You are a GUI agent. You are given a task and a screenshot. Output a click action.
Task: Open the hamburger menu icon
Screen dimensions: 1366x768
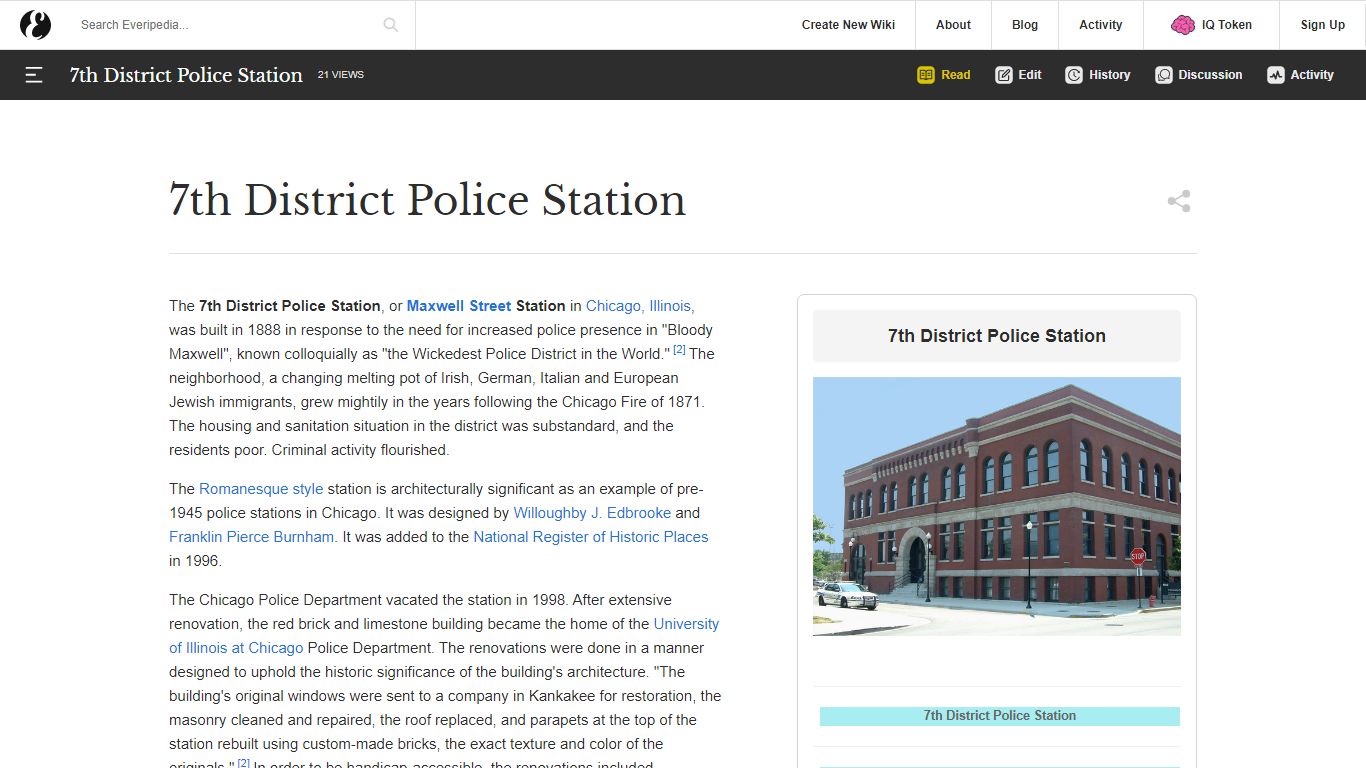tap(34, 75)
